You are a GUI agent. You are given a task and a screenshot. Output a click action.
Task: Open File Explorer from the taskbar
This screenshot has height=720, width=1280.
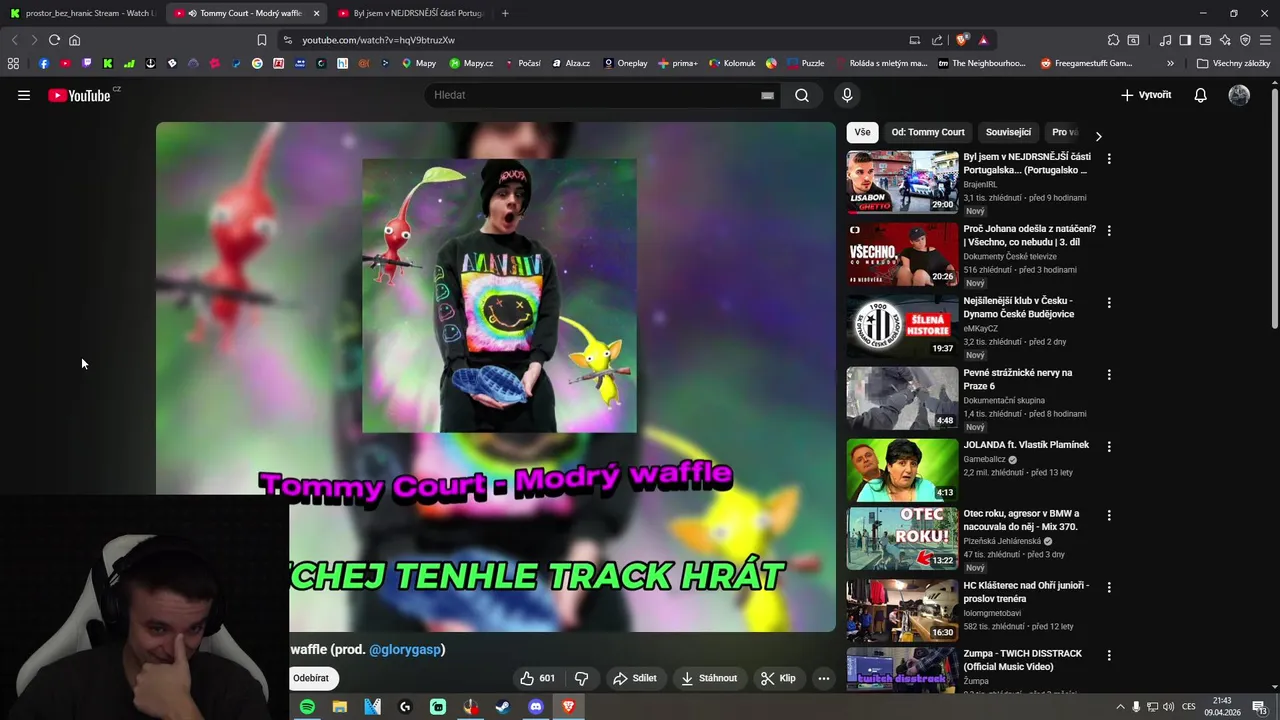(340, 707)
